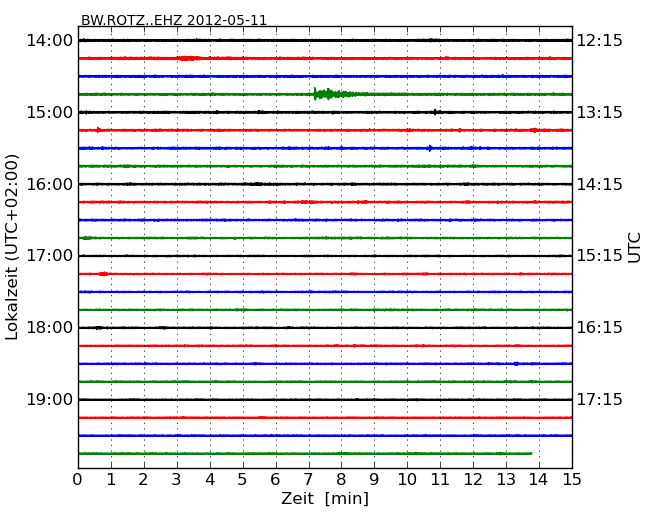This screenshot has width=650, height=520.
Task: Click the 16:00 local time label
Action: (x=49, y=184)
